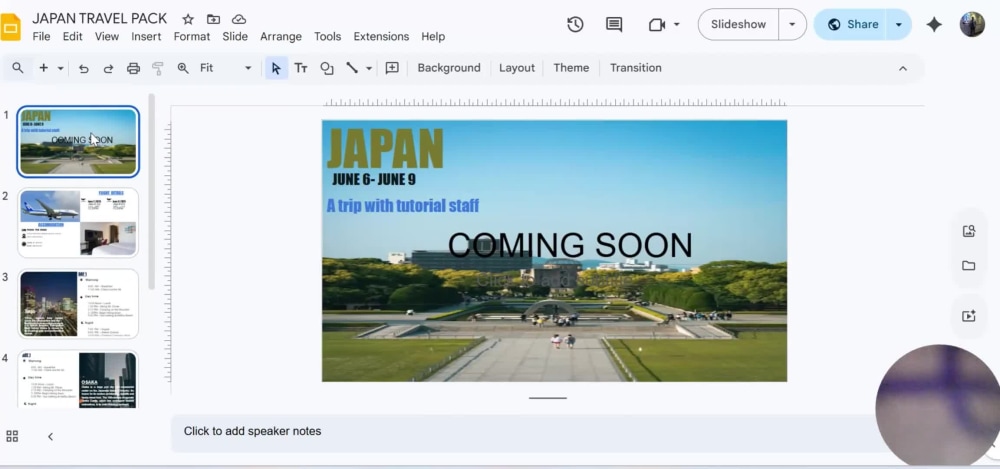Choose the Select arrow cursor tool
The height and width of the screenshot is (469, 1000).
[276, 68]
